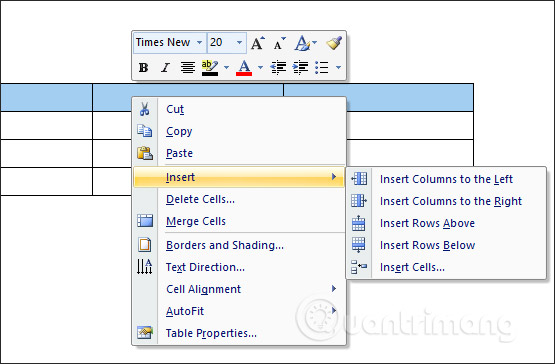
Task: Click the Paste clipboard icon
Action: 145,153
